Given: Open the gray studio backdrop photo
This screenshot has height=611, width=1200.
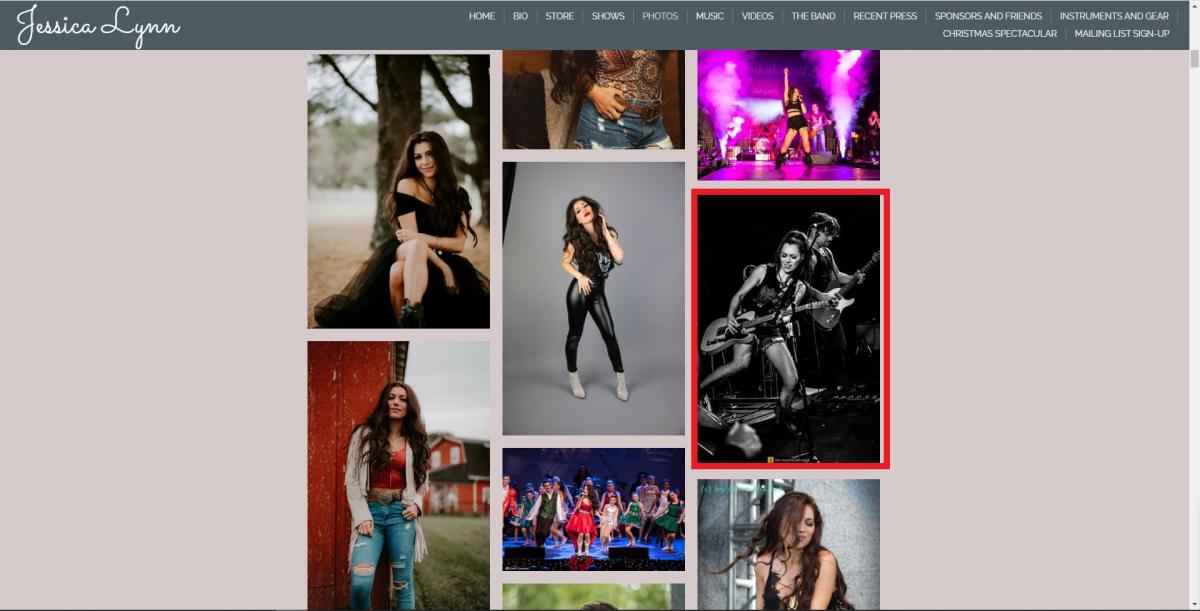Looking at the screenshot, I should click(593, 298).
